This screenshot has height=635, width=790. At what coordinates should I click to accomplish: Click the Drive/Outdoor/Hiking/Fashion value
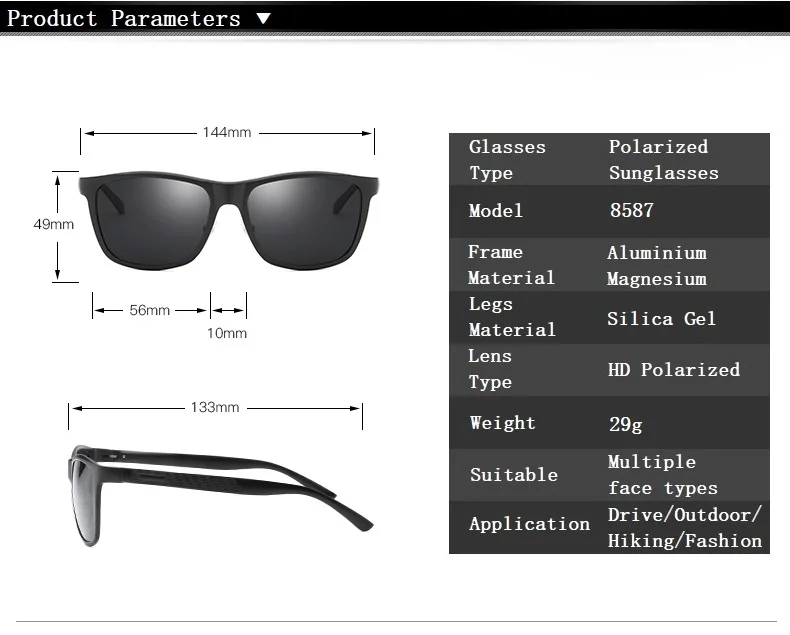point(685,528)
